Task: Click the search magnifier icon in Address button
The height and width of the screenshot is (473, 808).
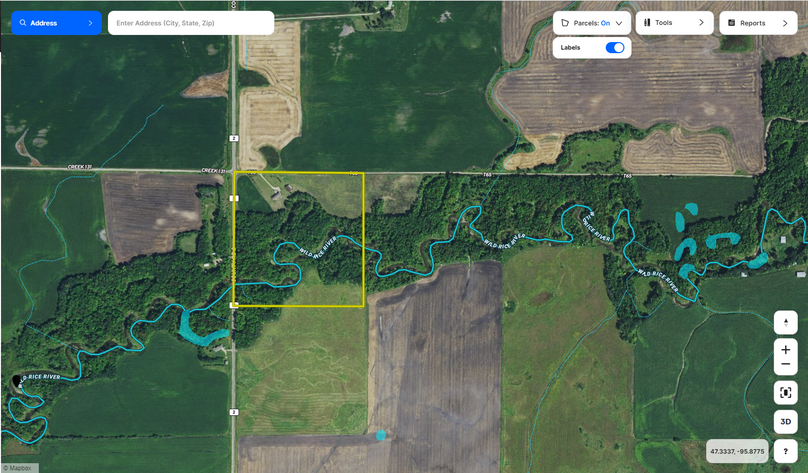Action: [x=23, y=23]
